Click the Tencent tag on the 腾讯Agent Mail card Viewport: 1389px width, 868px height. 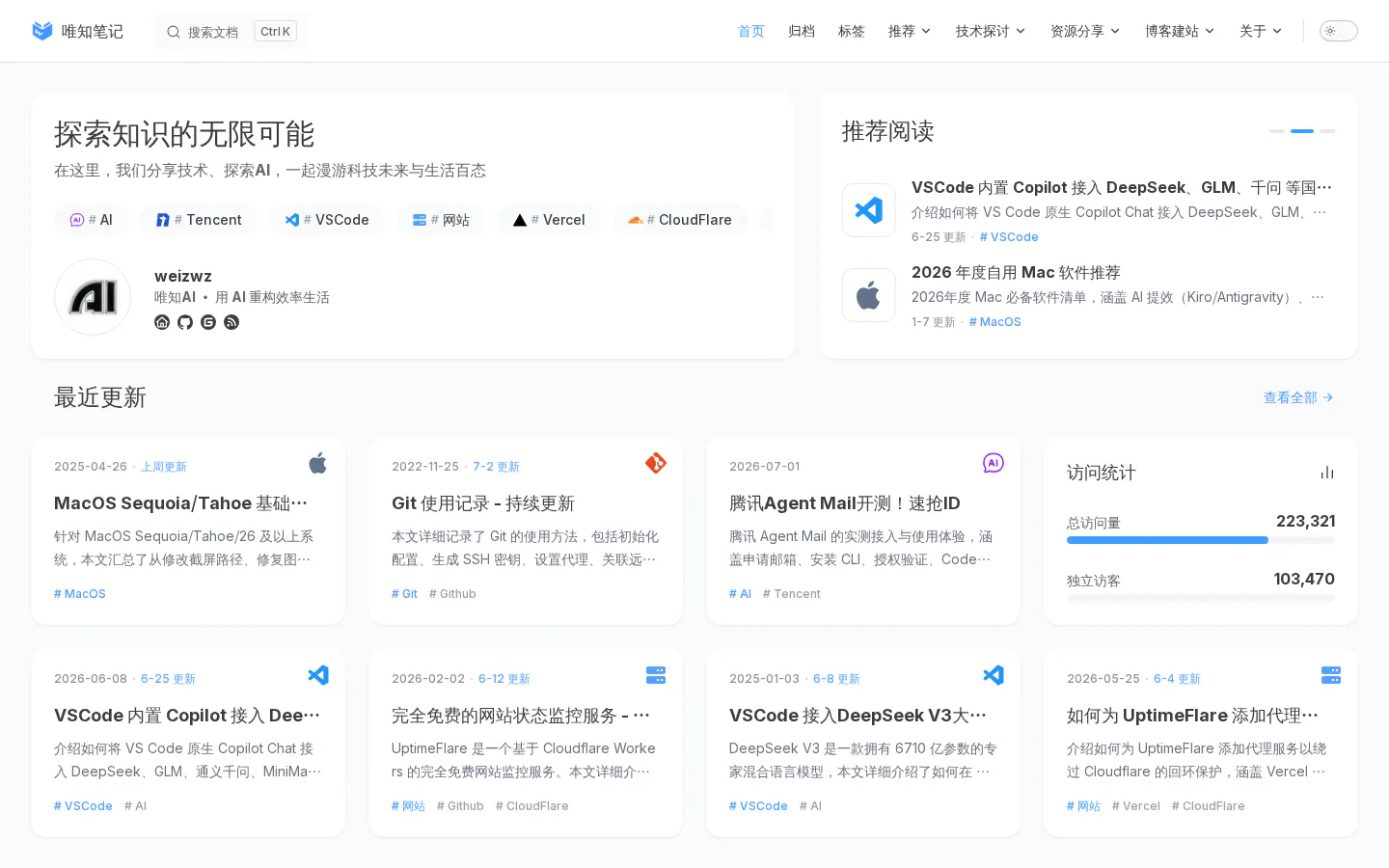(792, 594)
